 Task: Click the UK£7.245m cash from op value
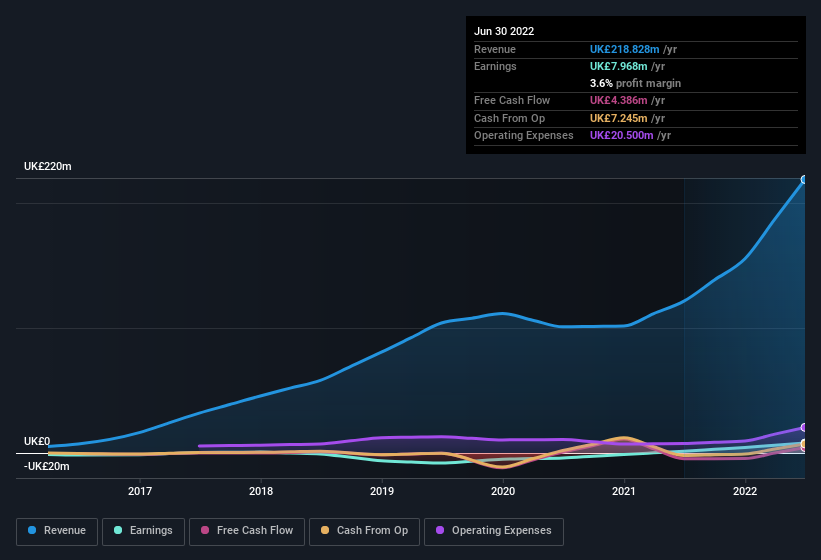point(618,118)
